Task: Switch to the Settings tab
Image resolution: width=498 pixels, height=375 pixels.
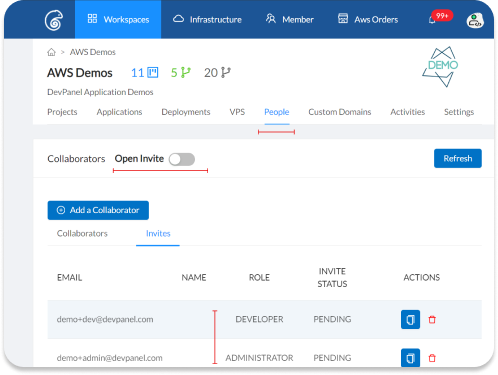Action: point(459,112)
